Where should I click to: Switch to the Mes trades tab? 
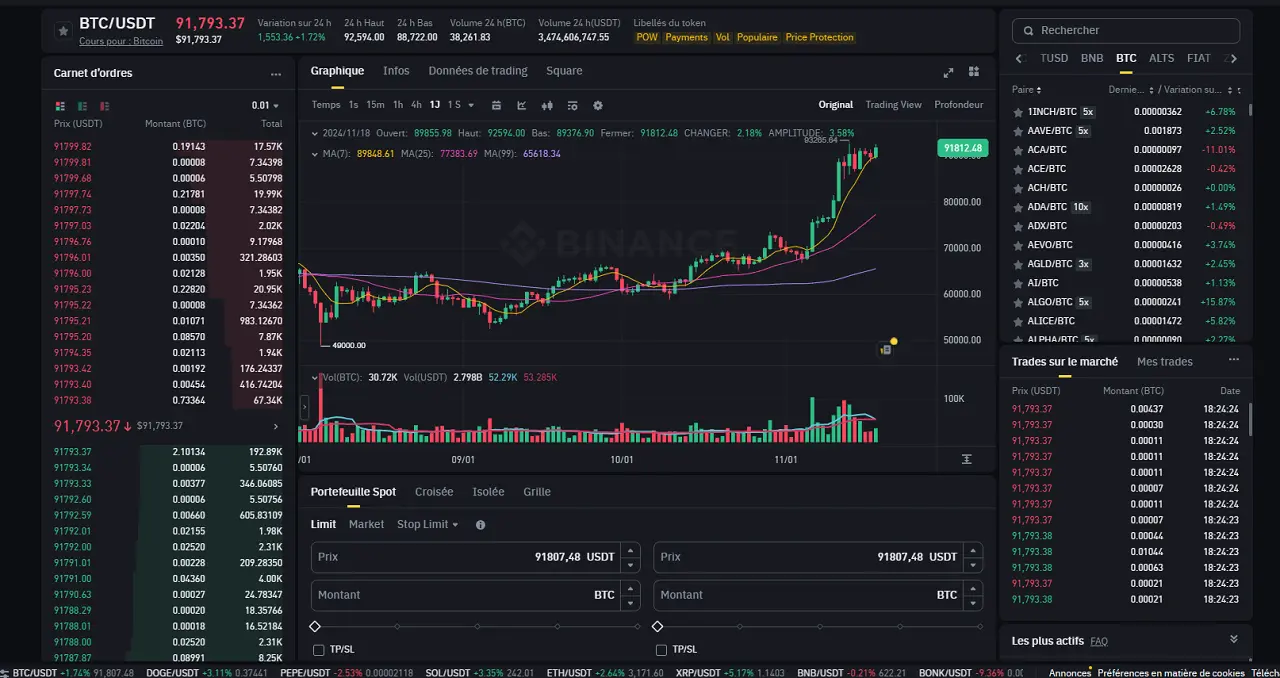pos(1165,362)
